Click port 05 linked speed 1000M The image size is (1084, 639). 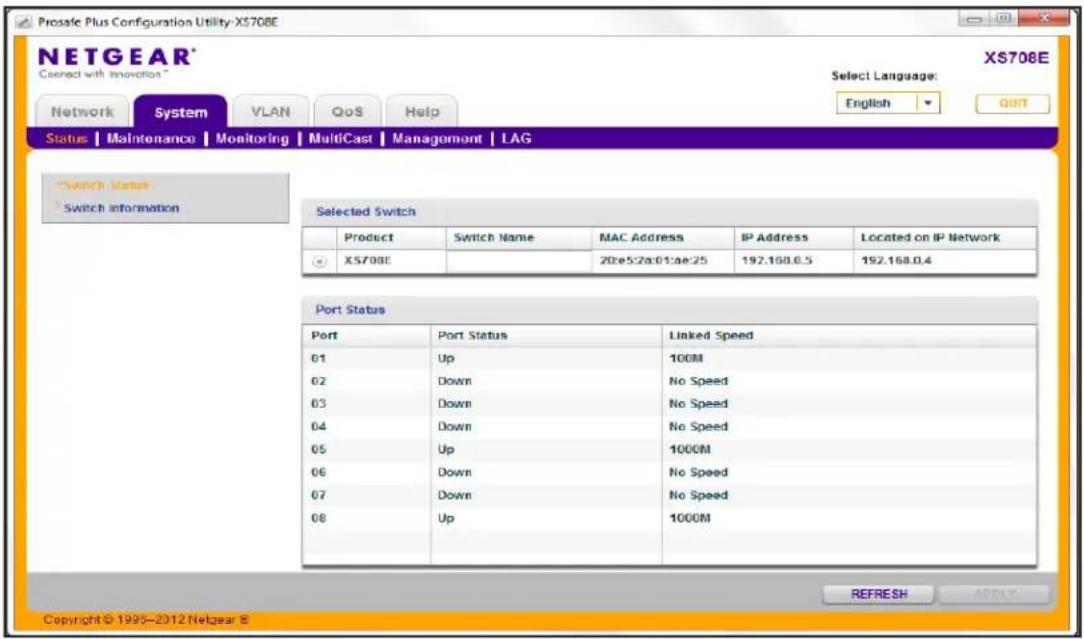pos(689,450)
